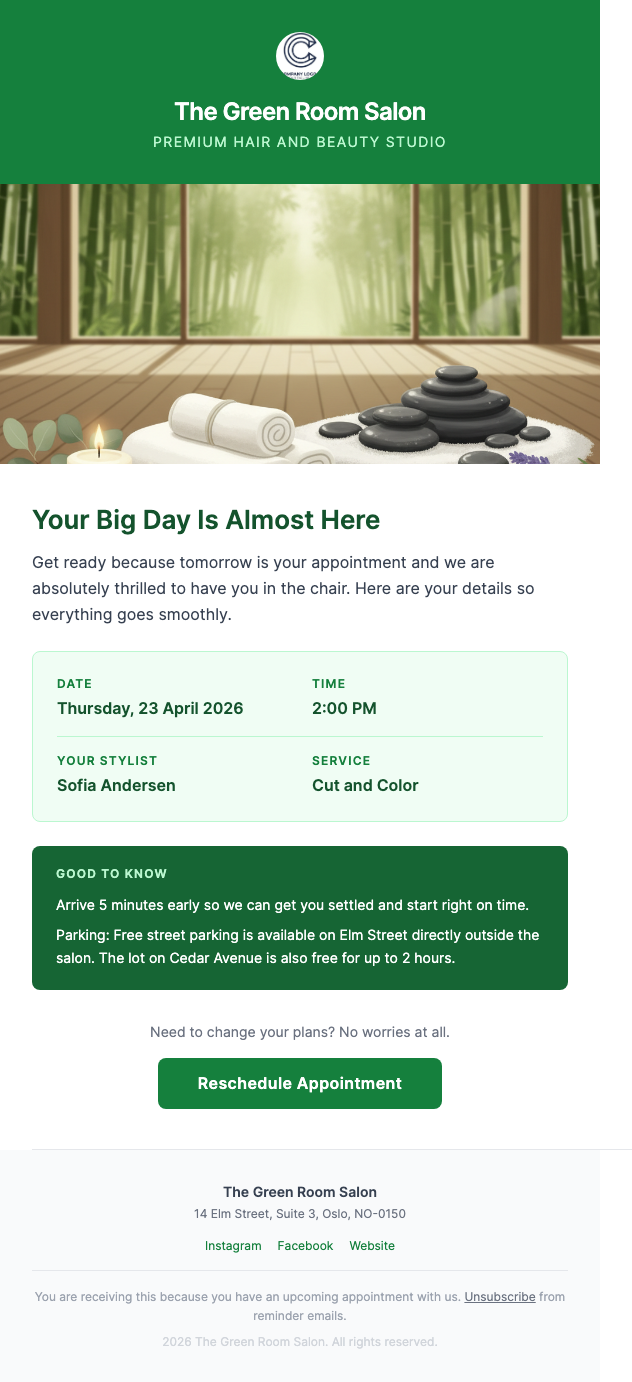
Task: Click the circular company logo icon
Action: pos(299,57)
